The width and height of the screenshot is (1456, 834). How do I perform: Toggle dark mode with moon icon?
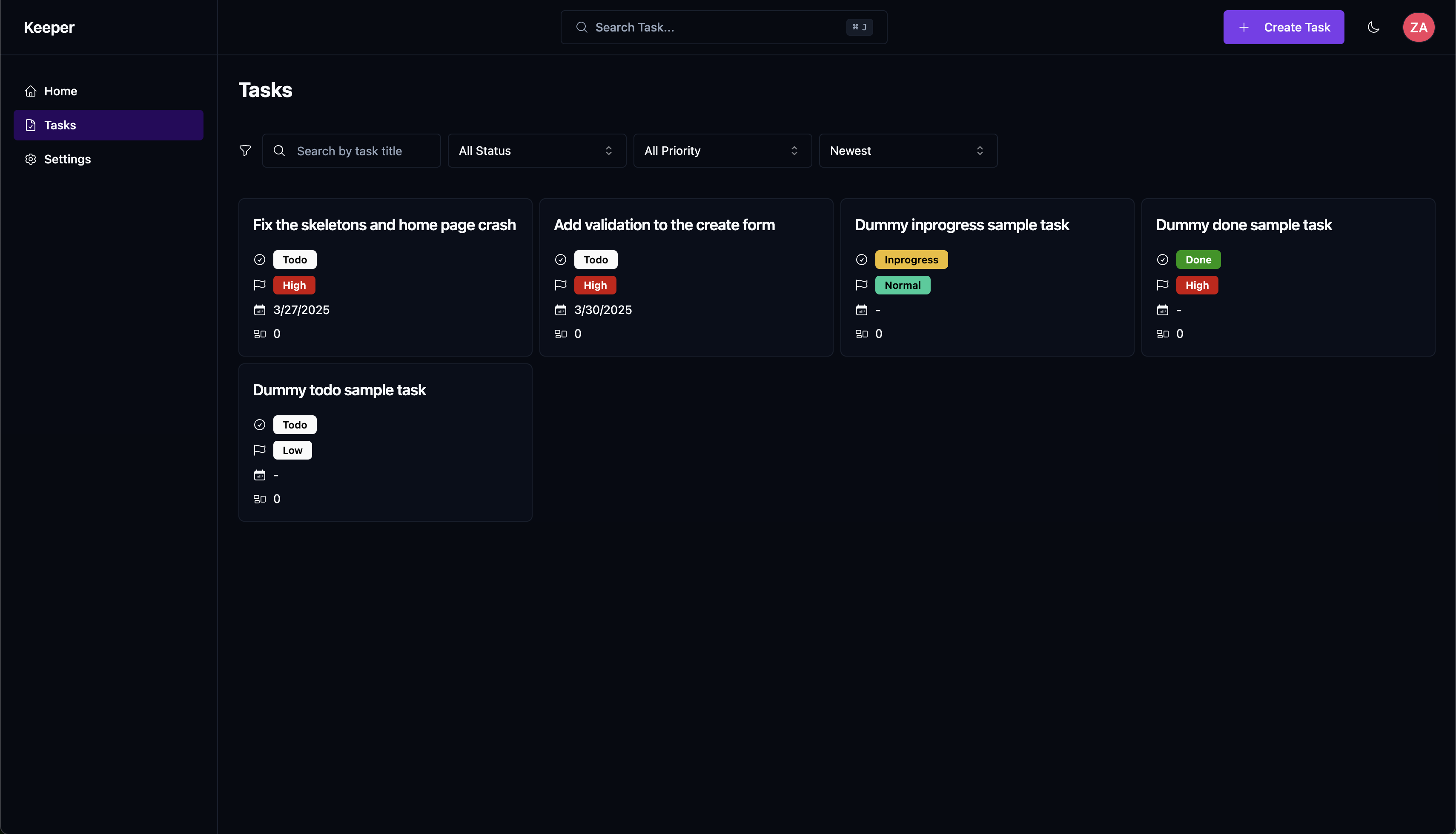(x=1373, y=27)
